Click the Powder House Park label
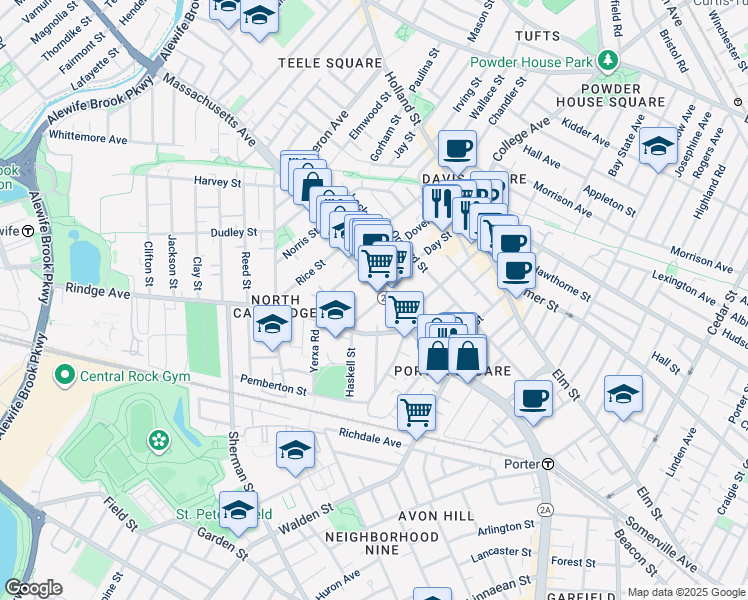Image resolution: width=748 pixels, height=600 pixels. tap(531, 62)
